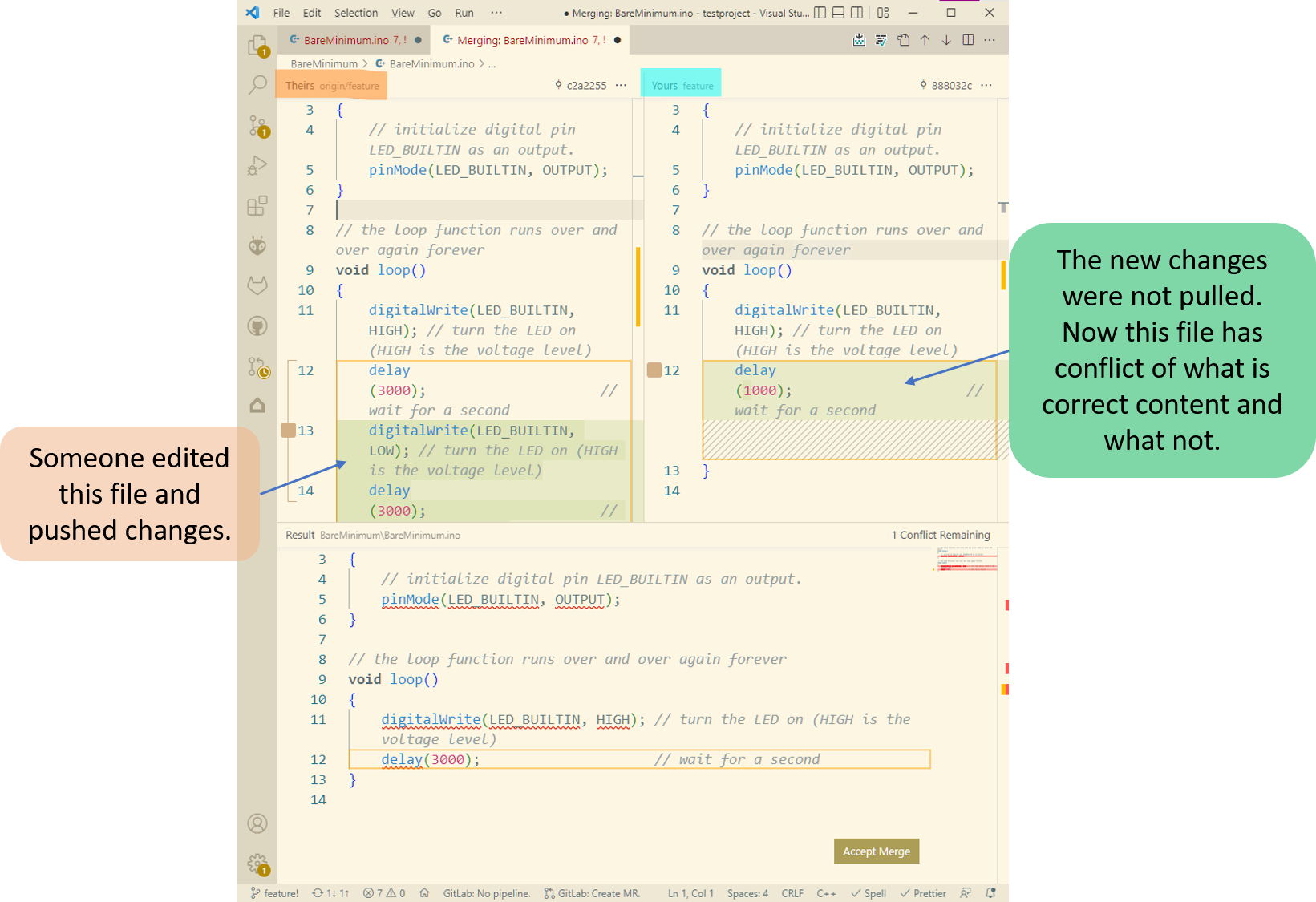Toggle the conflict checkbox beside line 13
Image resolution: width=1316 pixels, height=902 pixels.
click(x=289, y=430)
